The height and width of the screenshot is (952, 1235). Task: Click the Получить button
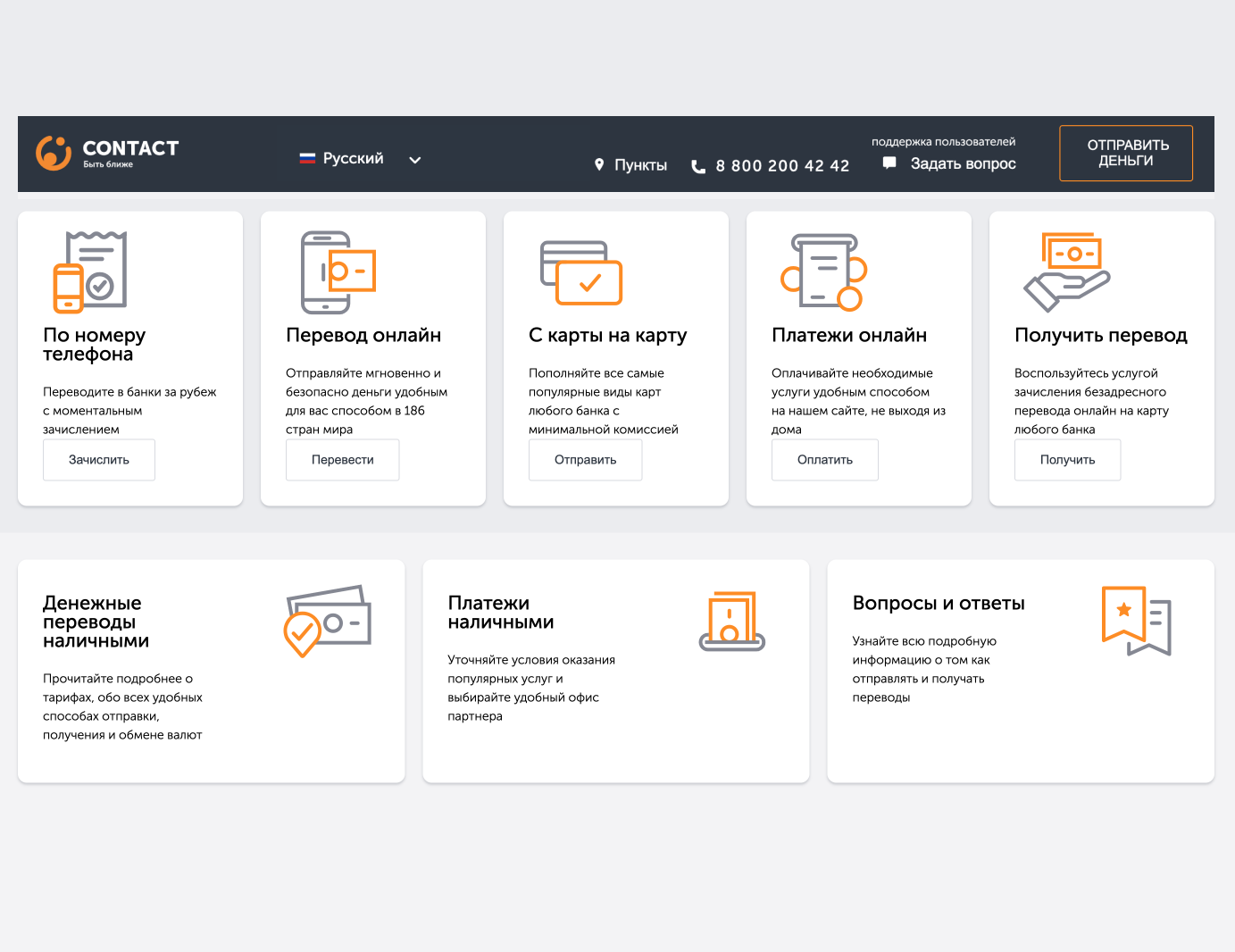point(1068,460)
